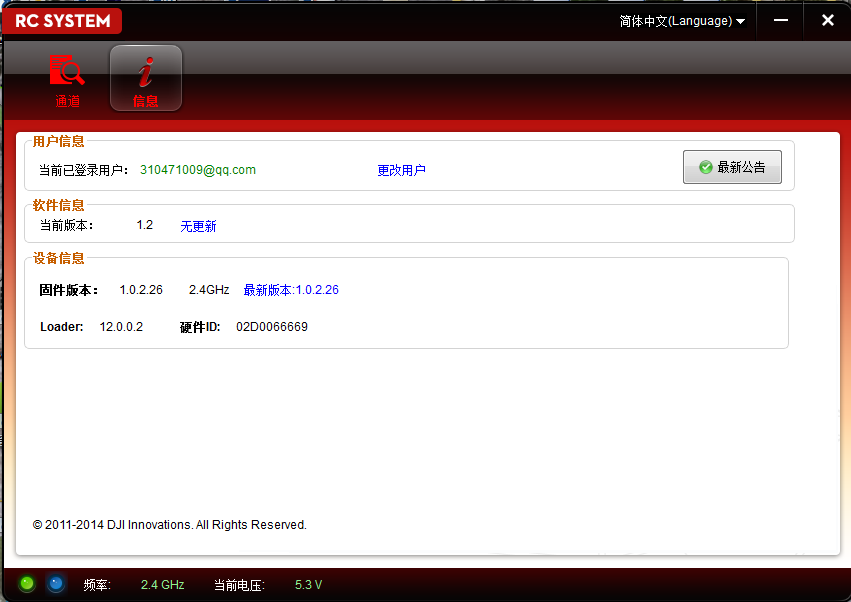This screenshot has width=851, height=602.
Task: Click the 最新公告 button
Action: 732,167
